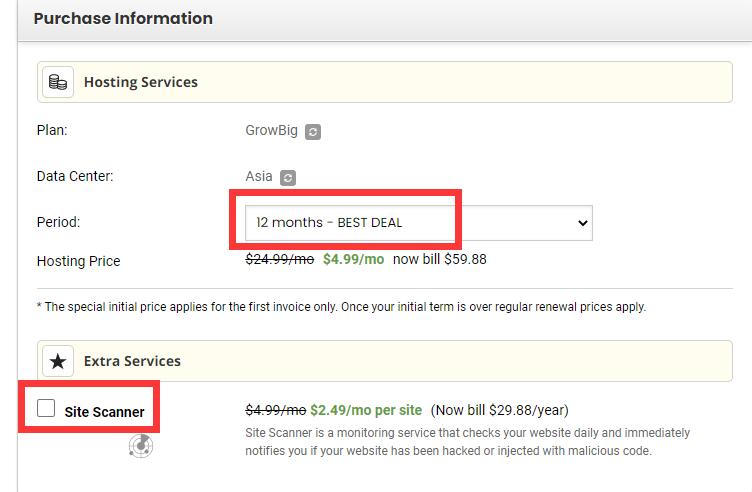
Task: Click the radar icon under Site Scanner
Action: [x=141, y=446]
